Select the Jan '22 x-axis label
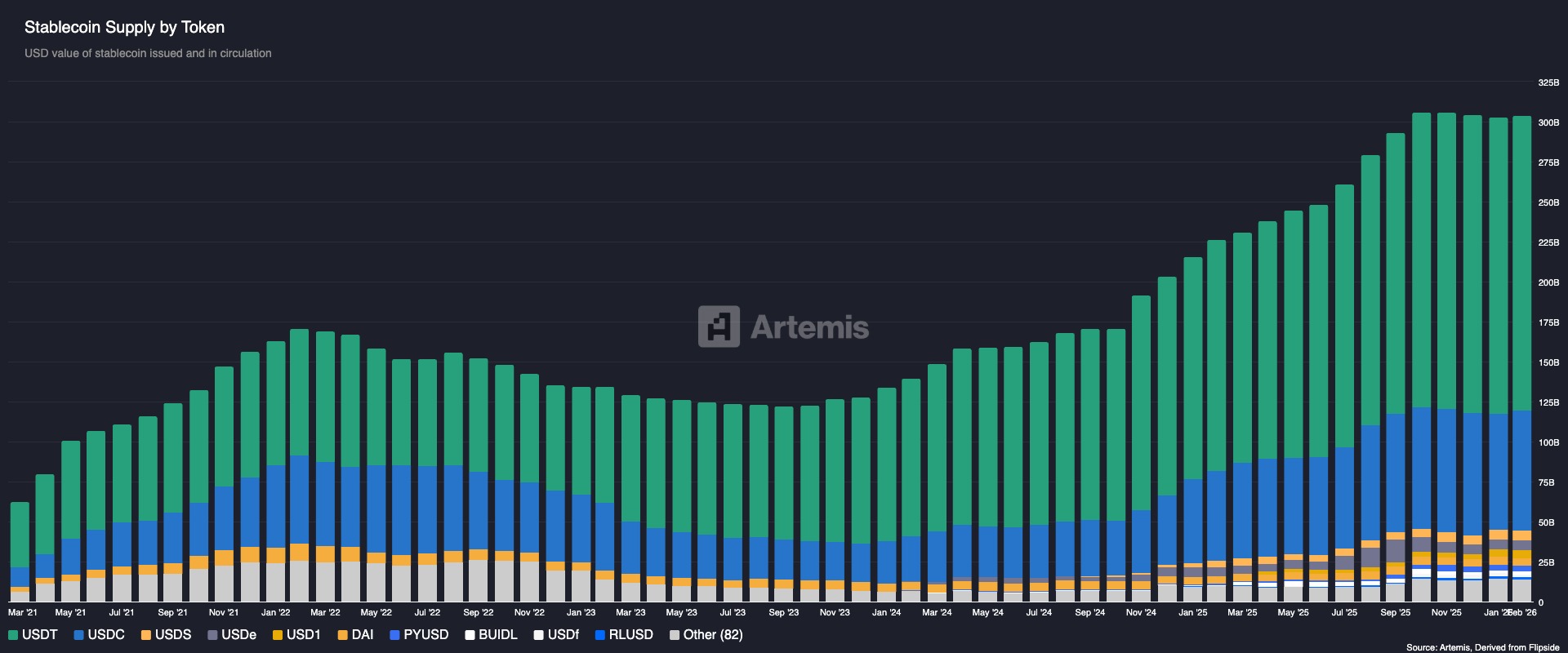Image resolution: width=1568 pixels, height=653 pixels. (275, 612)
